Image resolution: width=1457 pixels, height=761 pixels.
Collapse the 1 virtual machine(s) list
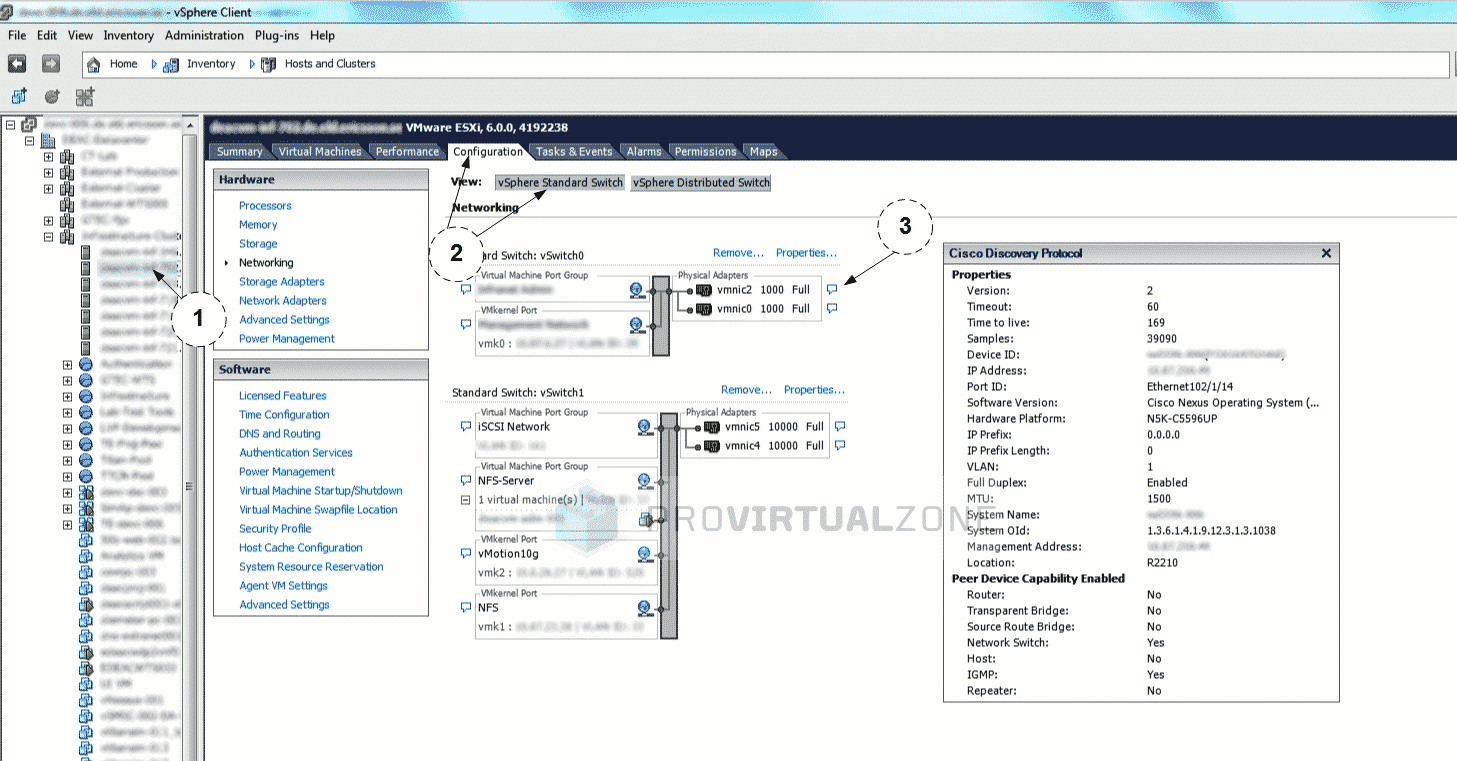[465, 500]
